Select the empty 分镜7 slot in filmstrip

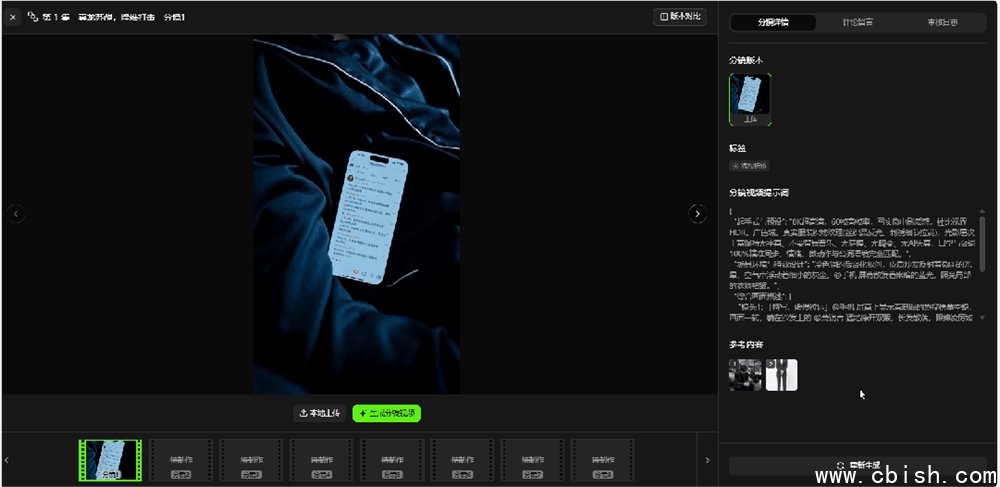pyautogui.click(x=531, y=460)
